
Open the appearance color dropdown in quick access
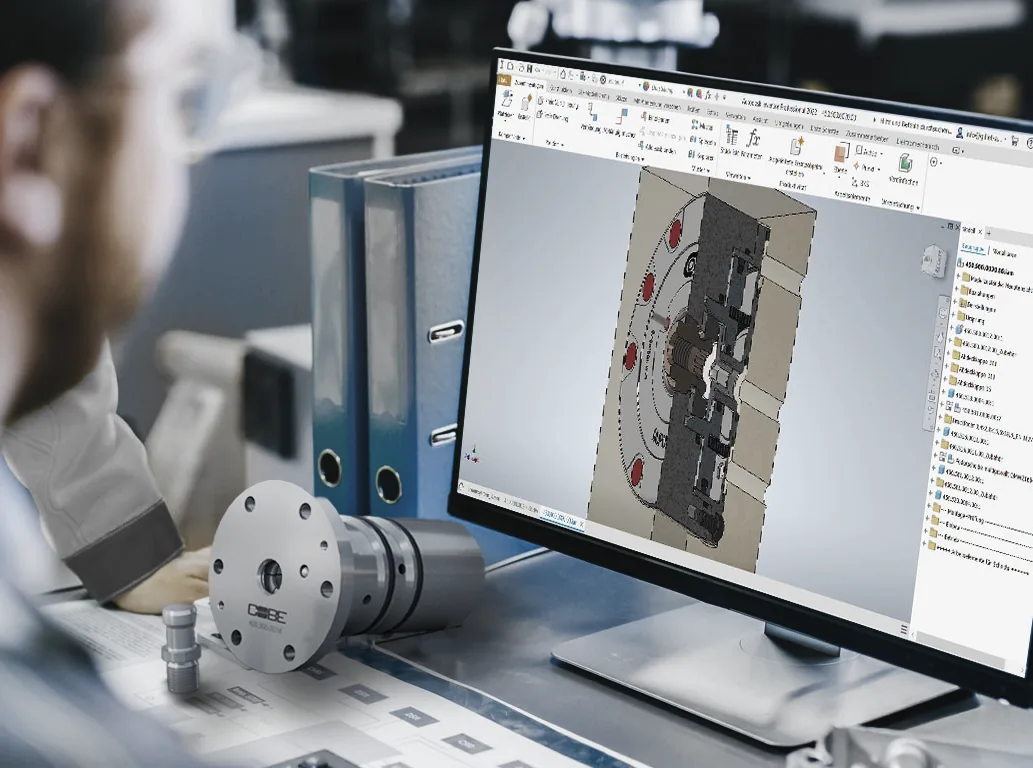[x=659, y=88]
